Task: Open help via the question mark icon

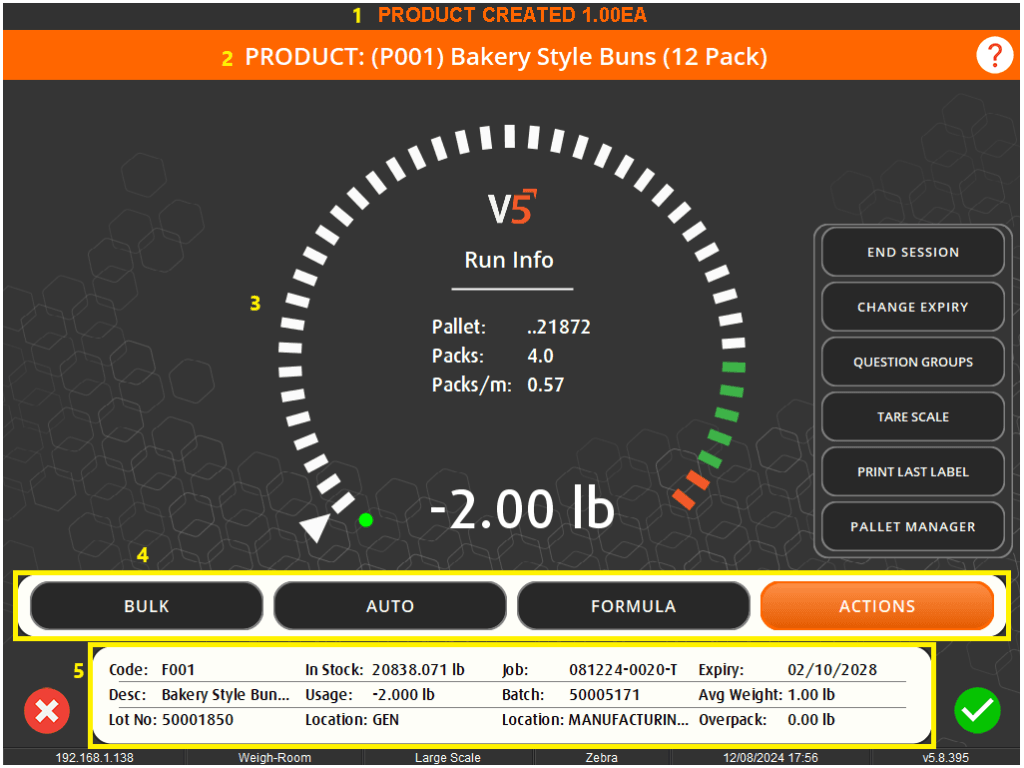Action: 995,55
